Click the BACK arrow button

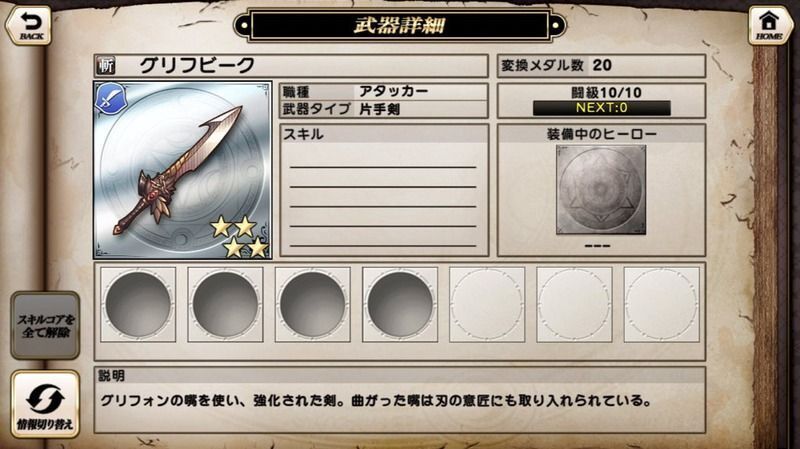tap(29, 26)
